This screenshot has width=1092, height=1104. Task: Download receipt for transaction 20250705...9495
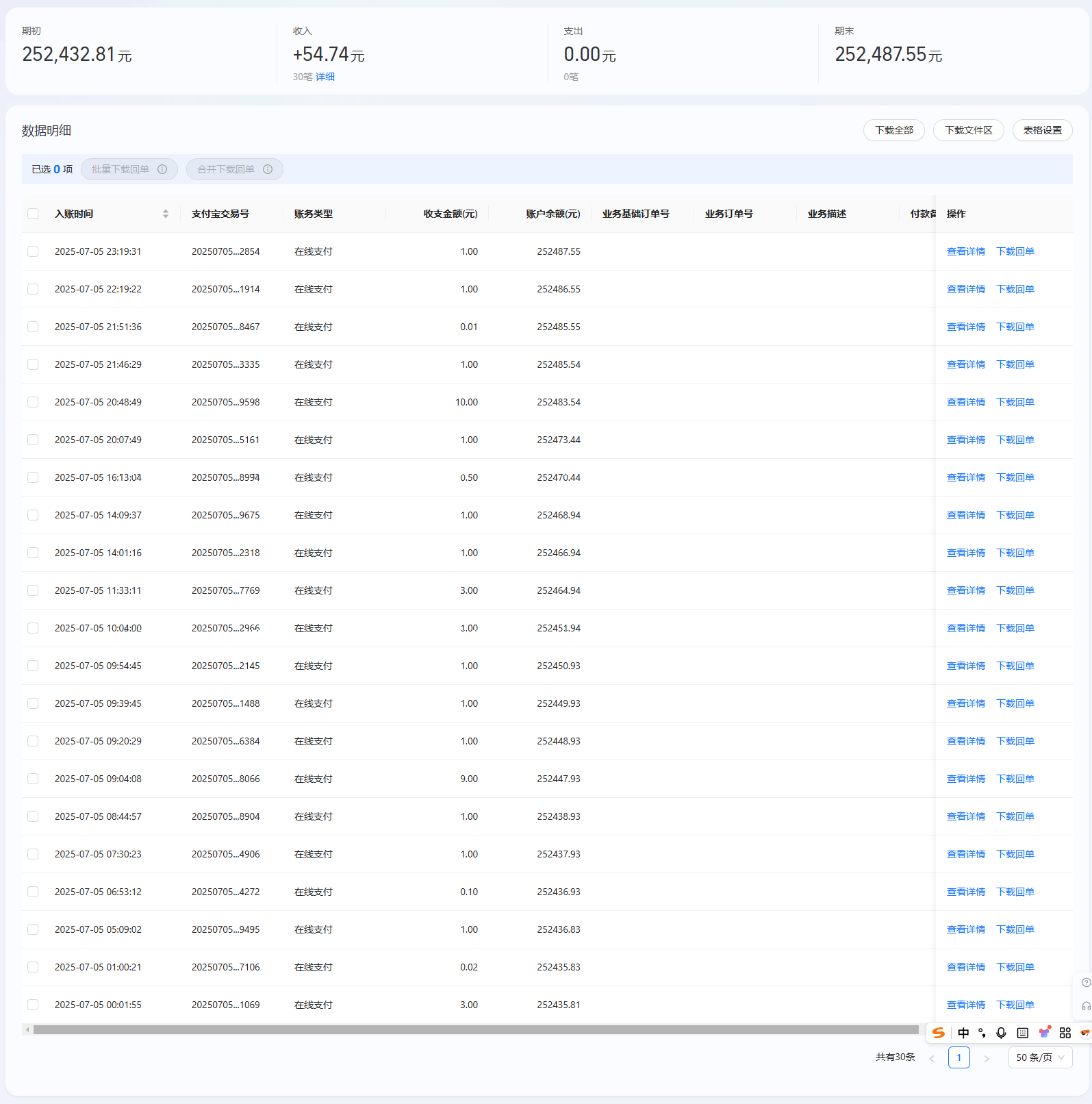[x=1015, y=929]
